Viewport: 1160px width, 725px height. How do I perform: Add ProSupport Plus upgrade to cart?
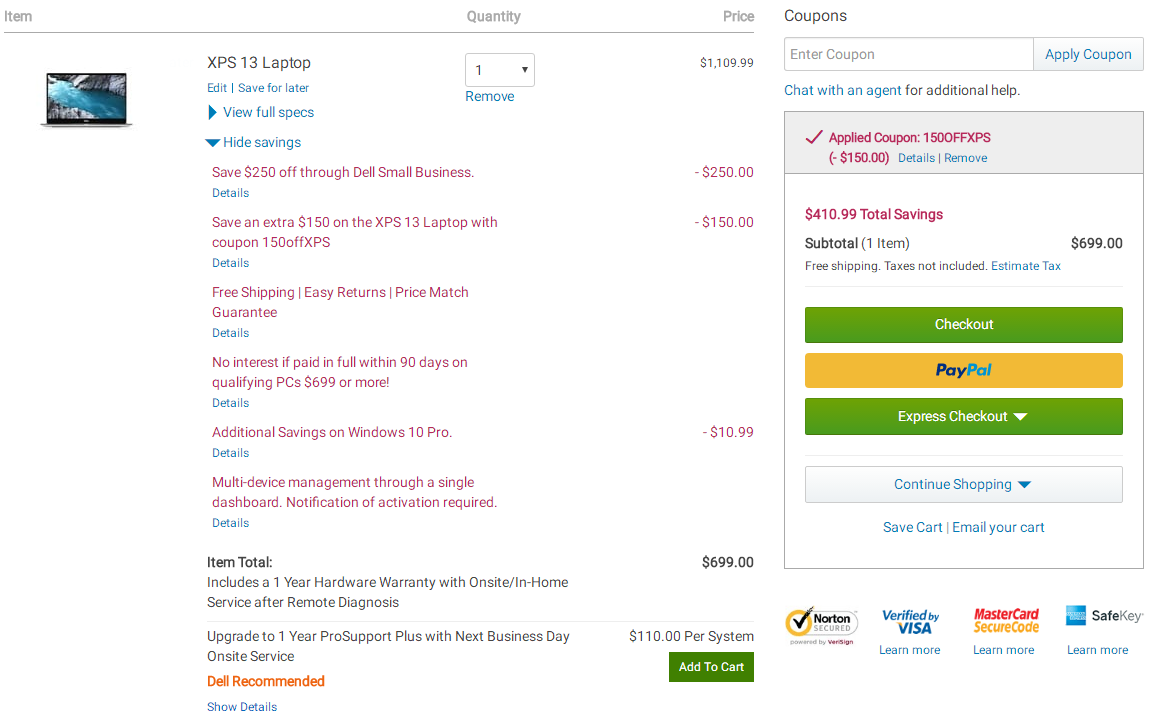(x=711, y=667)
